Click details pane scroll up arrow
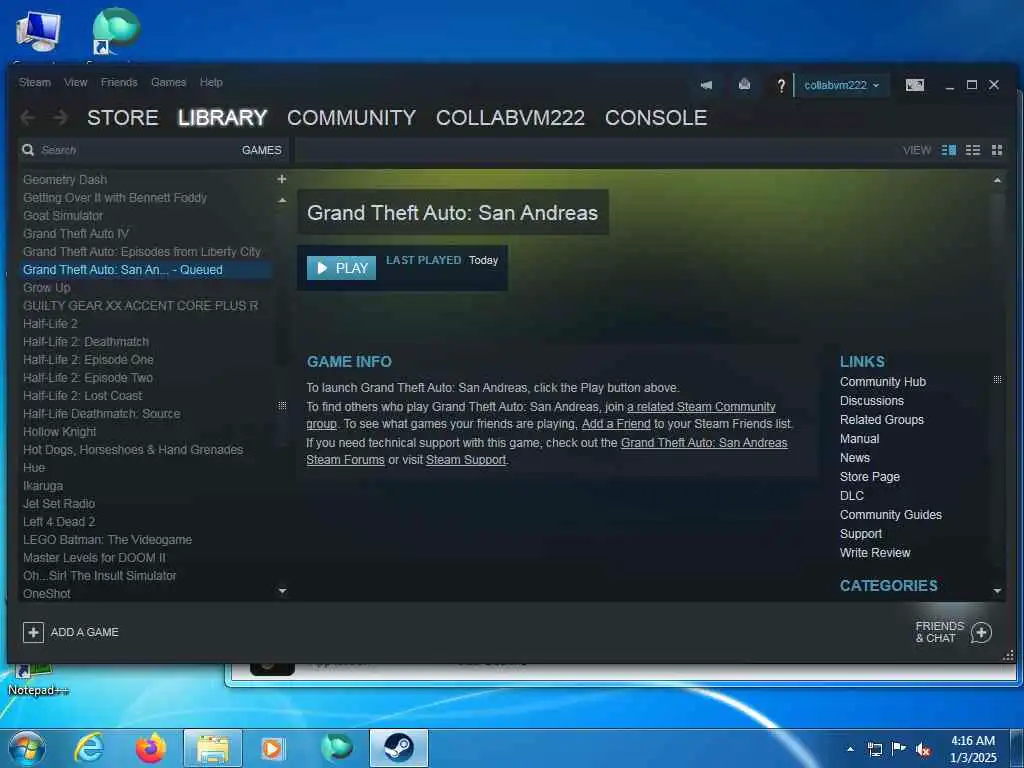 point(997,180)
